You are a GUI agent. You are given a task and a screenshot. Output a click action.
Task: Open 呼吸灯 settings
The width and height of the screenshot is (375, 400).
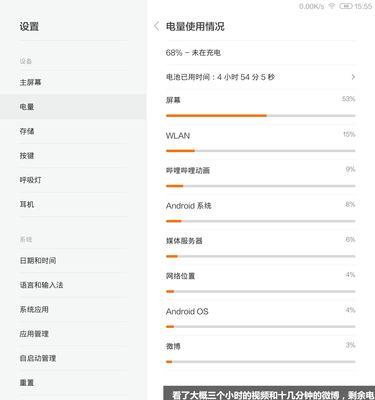(x=73, y=180)
